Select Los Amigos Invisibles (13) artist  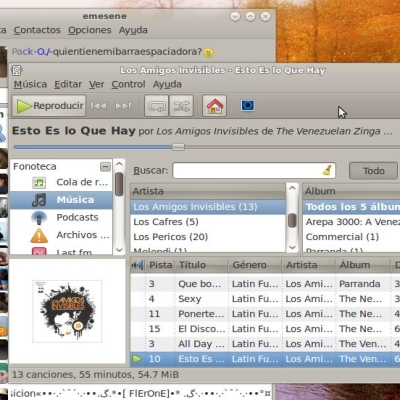[x=208, y=207]
